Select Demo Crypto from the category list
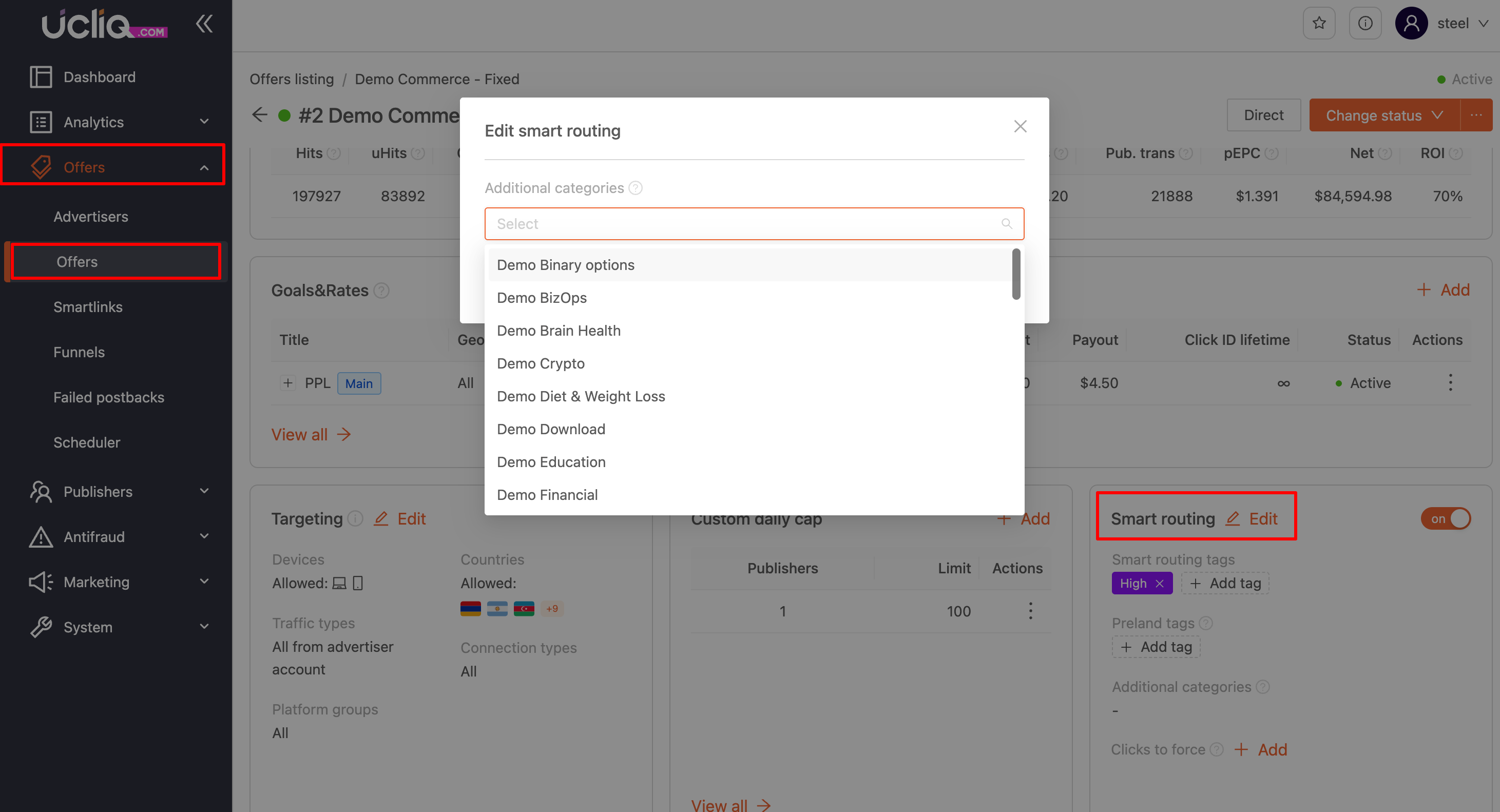The height and width of the screenshot is (812, 1500). (x=541, y=363)
